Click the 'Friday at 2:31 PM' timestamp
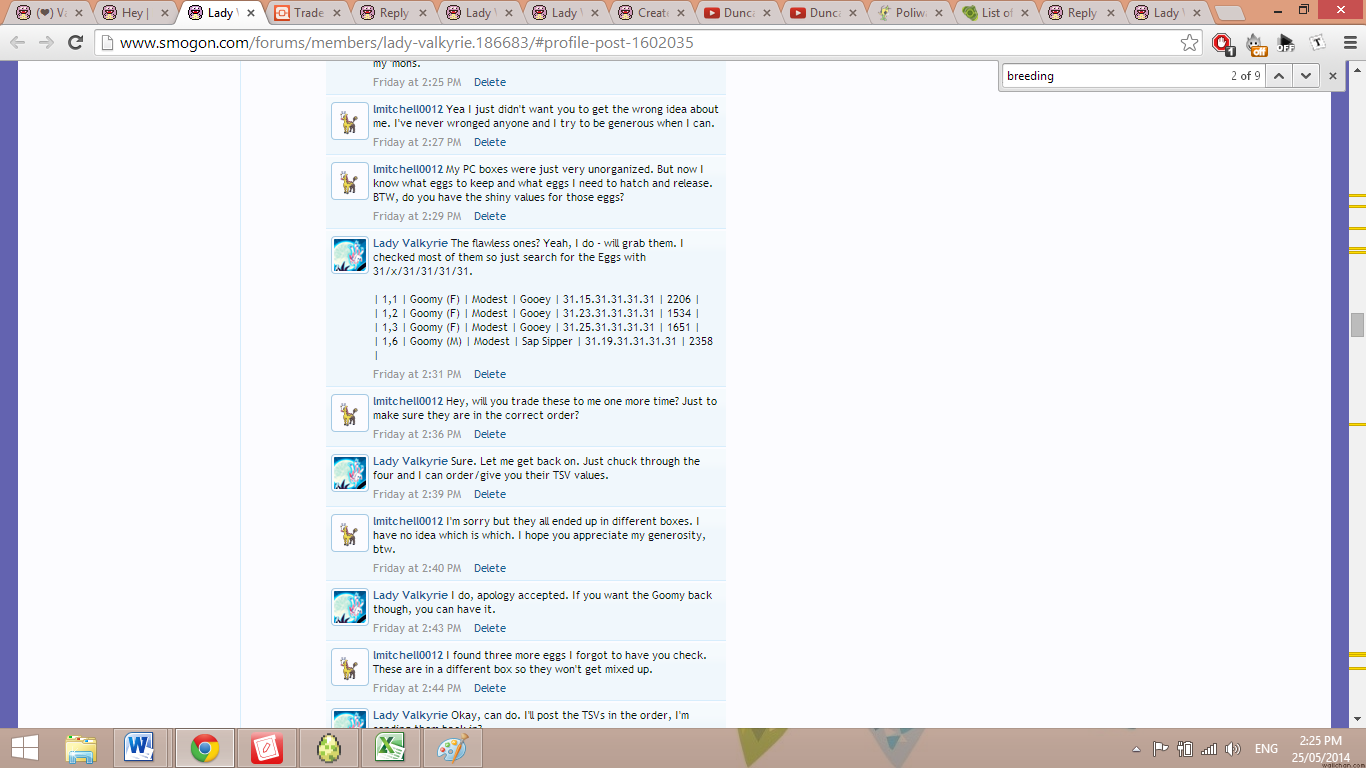Viewport: 1366px width, 768px height. [417, 374]
